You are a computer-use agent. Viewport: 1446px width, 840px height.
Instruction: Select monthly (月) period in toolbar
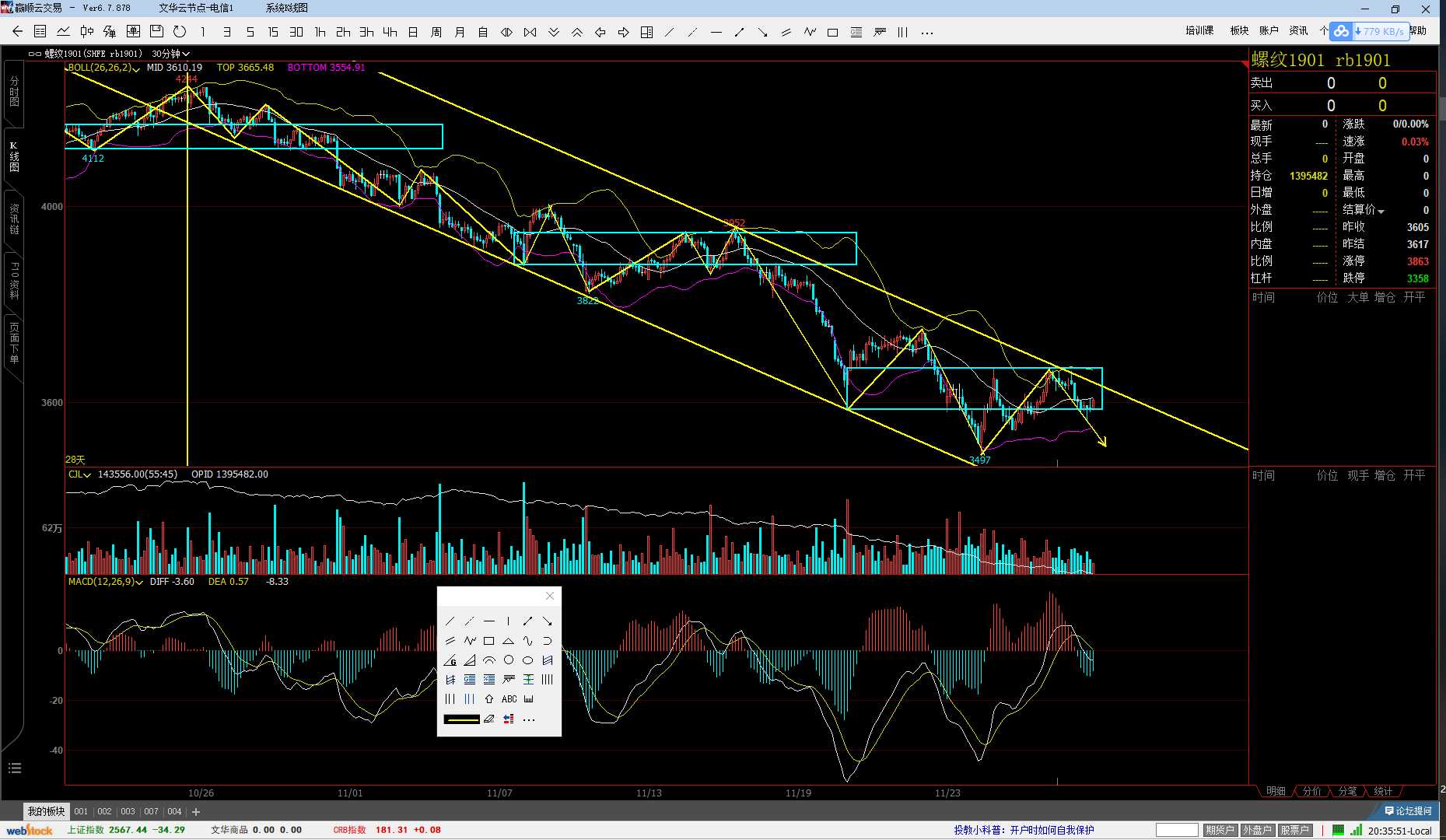460,32
